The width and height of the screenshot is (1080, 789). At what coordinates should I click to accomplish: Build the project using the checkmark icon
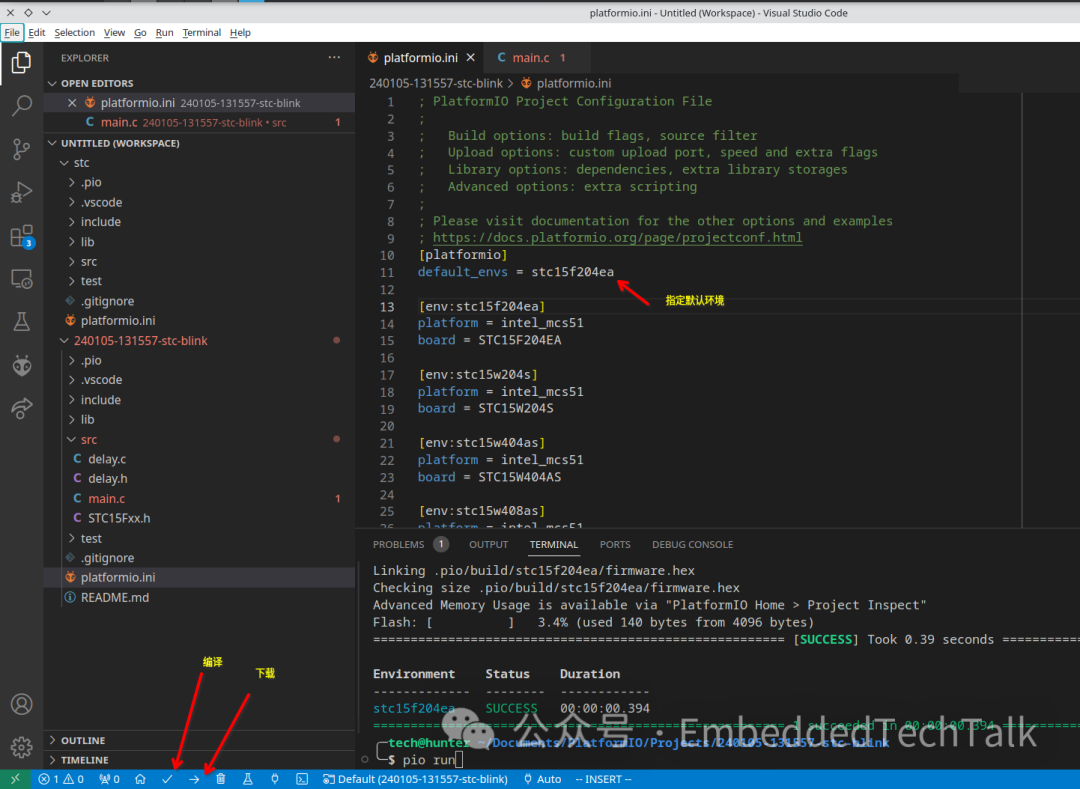click(x=167, y=778)
